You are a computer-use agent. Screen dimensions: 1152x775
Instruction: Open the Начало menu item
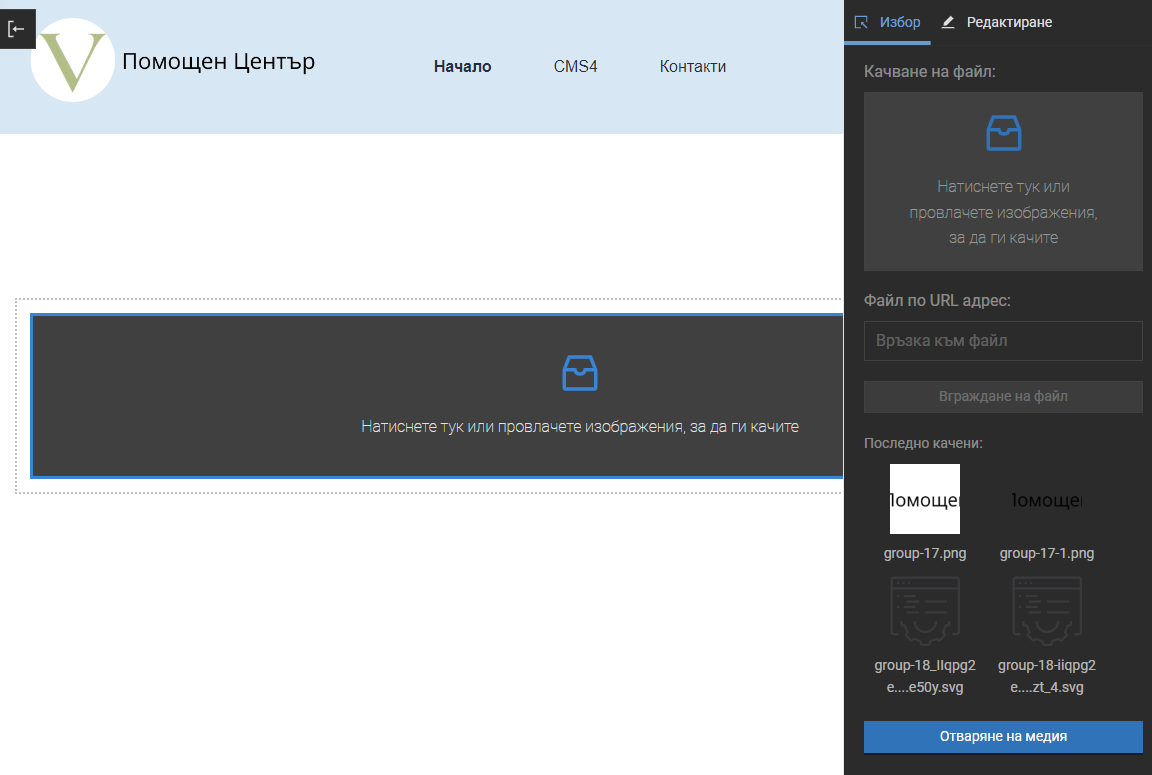click(462, 67)
